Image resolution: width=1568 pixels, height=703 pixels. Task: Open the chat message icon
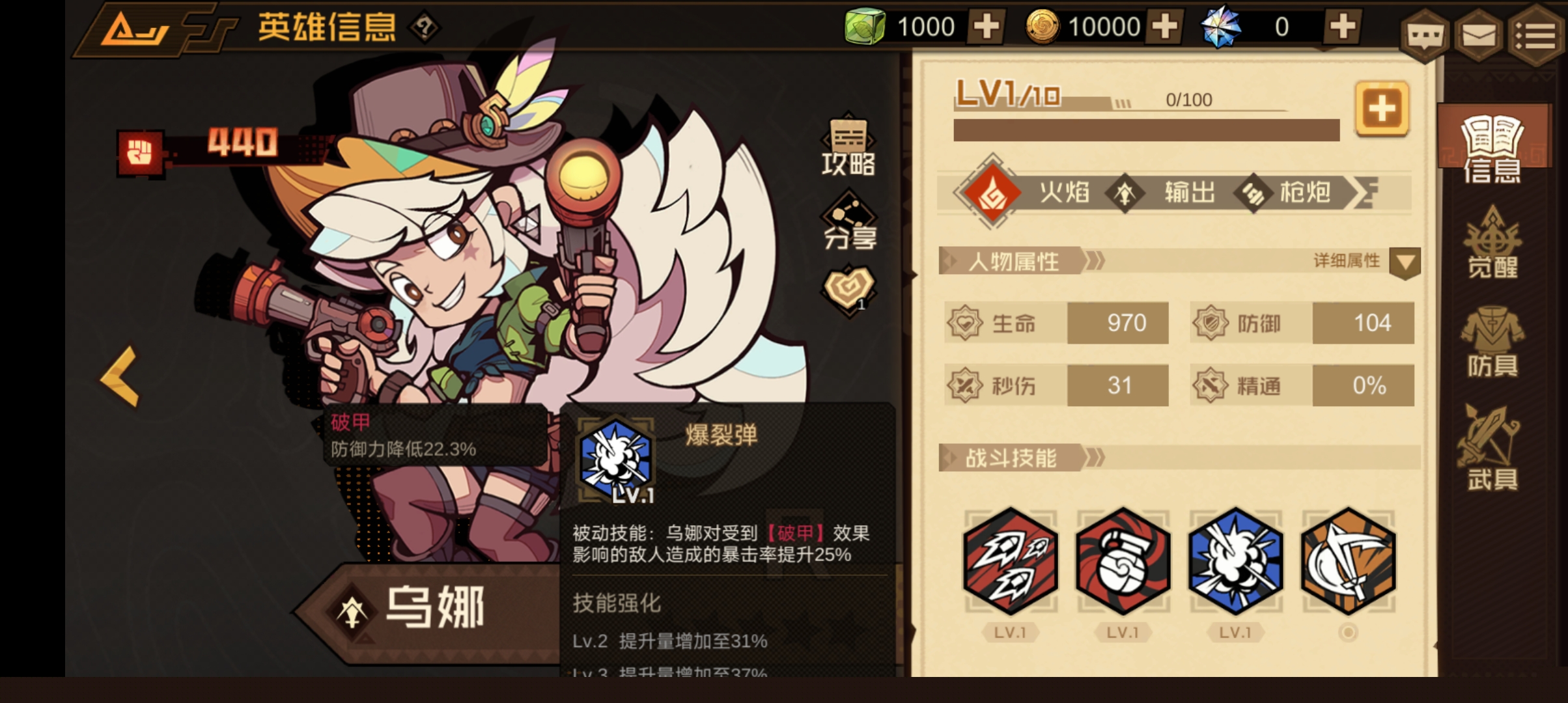(x=1425, y=36)
